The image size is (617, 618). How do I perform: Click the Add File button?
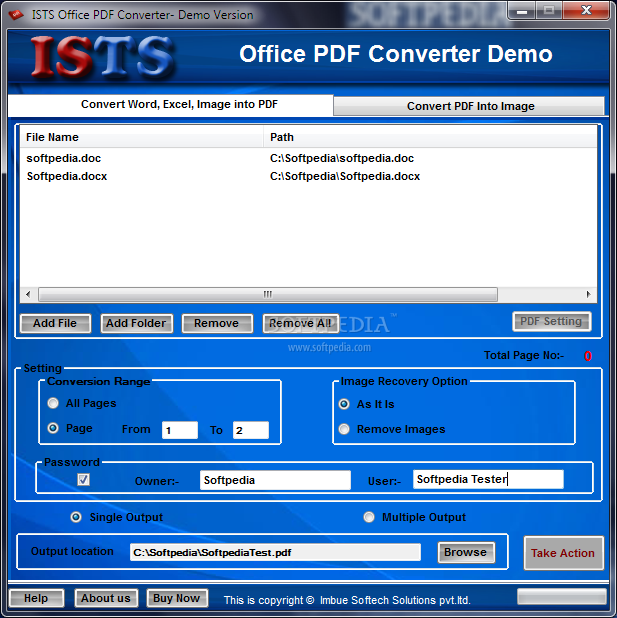pyautogui.click(x=55, y=324)
